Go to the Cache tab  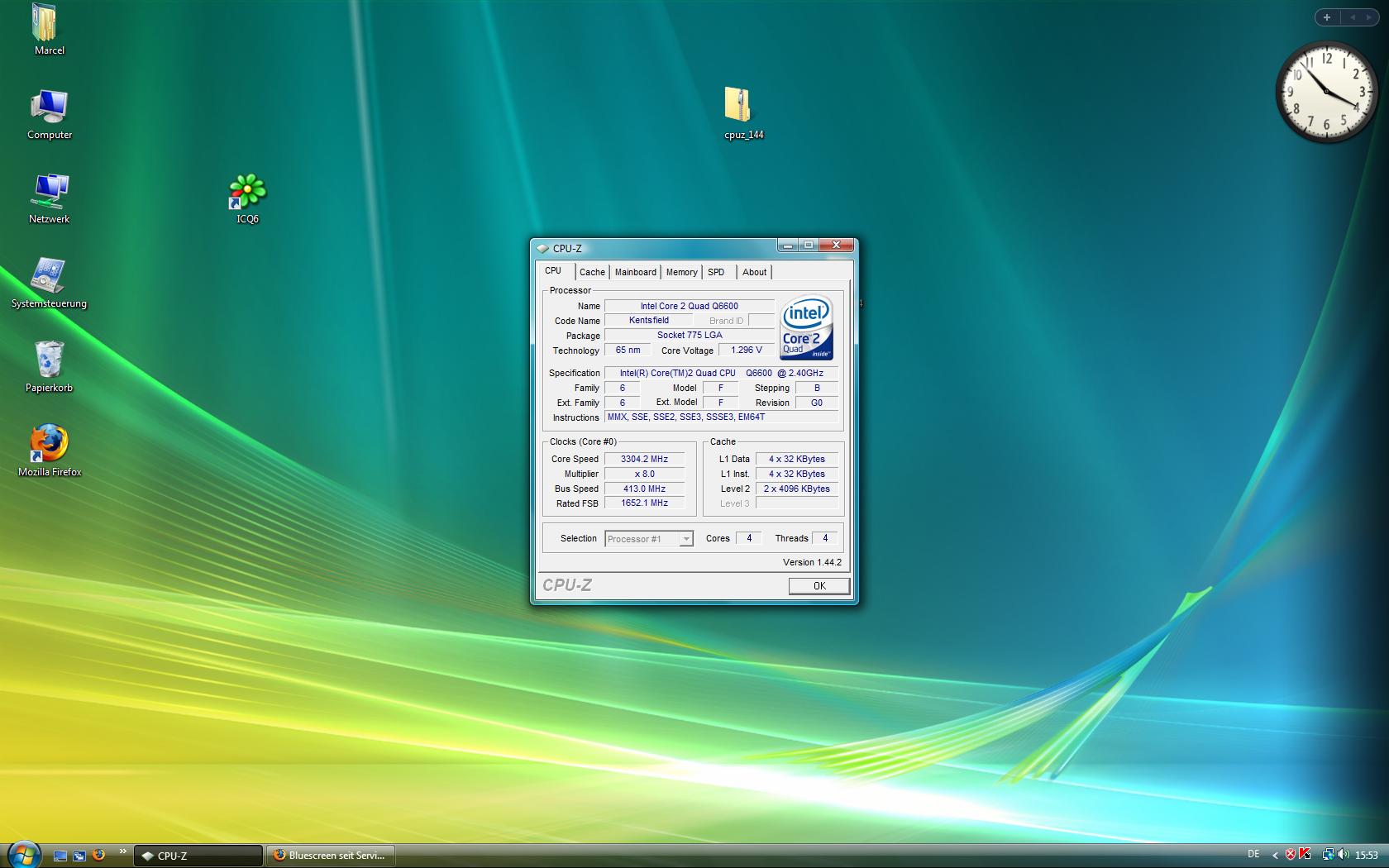tap(592, 272)
